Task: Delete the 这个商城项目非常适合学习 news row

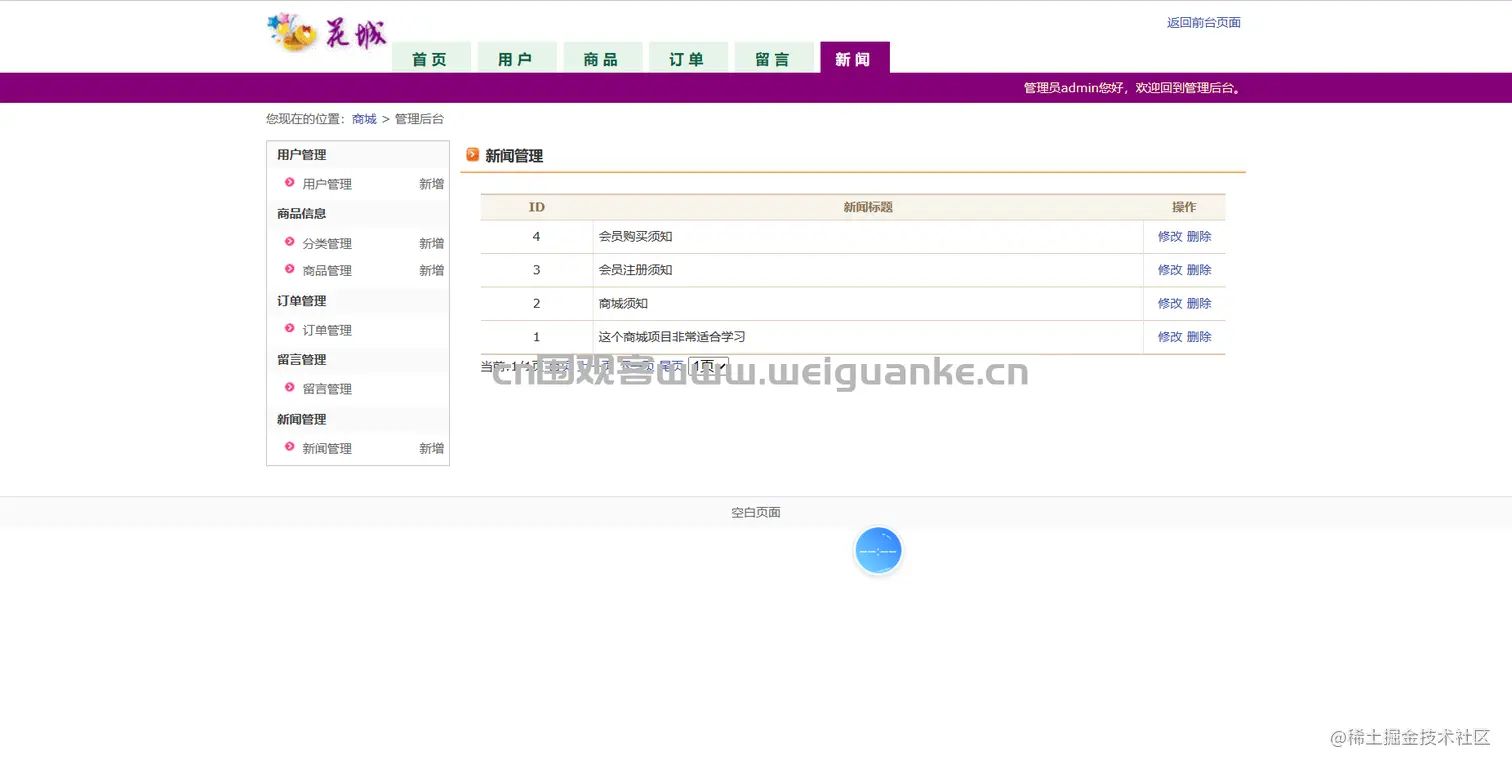Action: [1199, 337]
